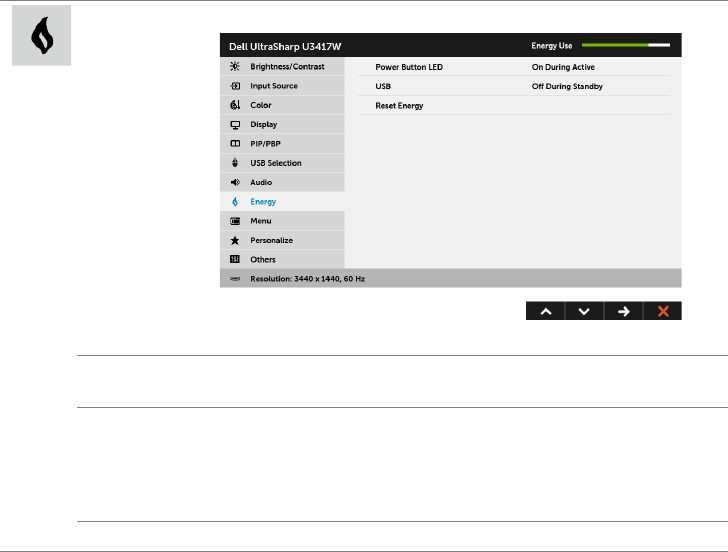
Task: Click the Display monitor icon
Action: coord(235,124)
